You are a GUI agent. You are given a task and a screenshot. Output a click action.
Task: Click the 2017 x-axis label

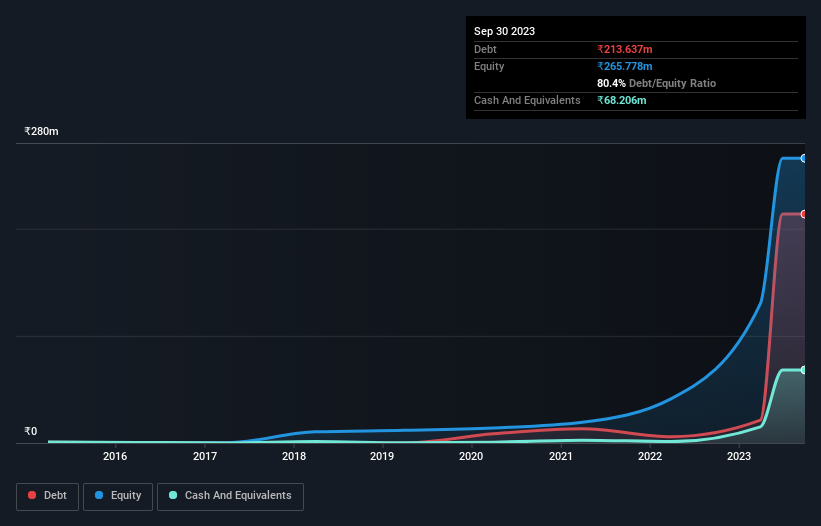(205, 456)
